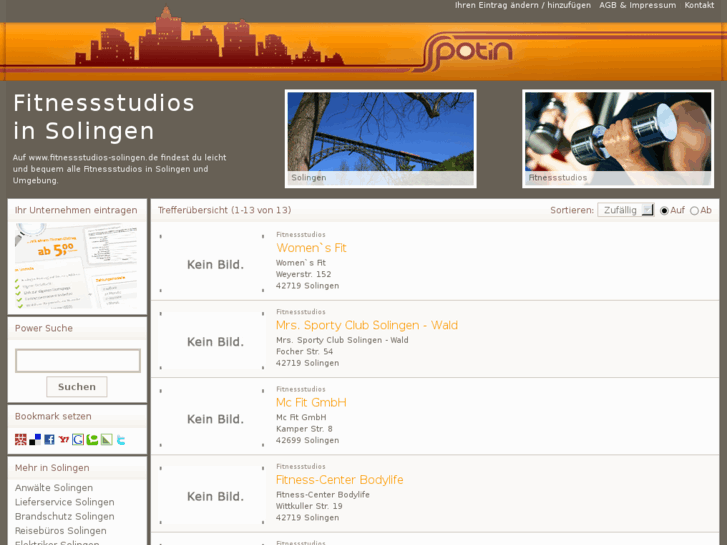Click the Suchen button
This screenshot has width=727, height=545.
[77, 387]
